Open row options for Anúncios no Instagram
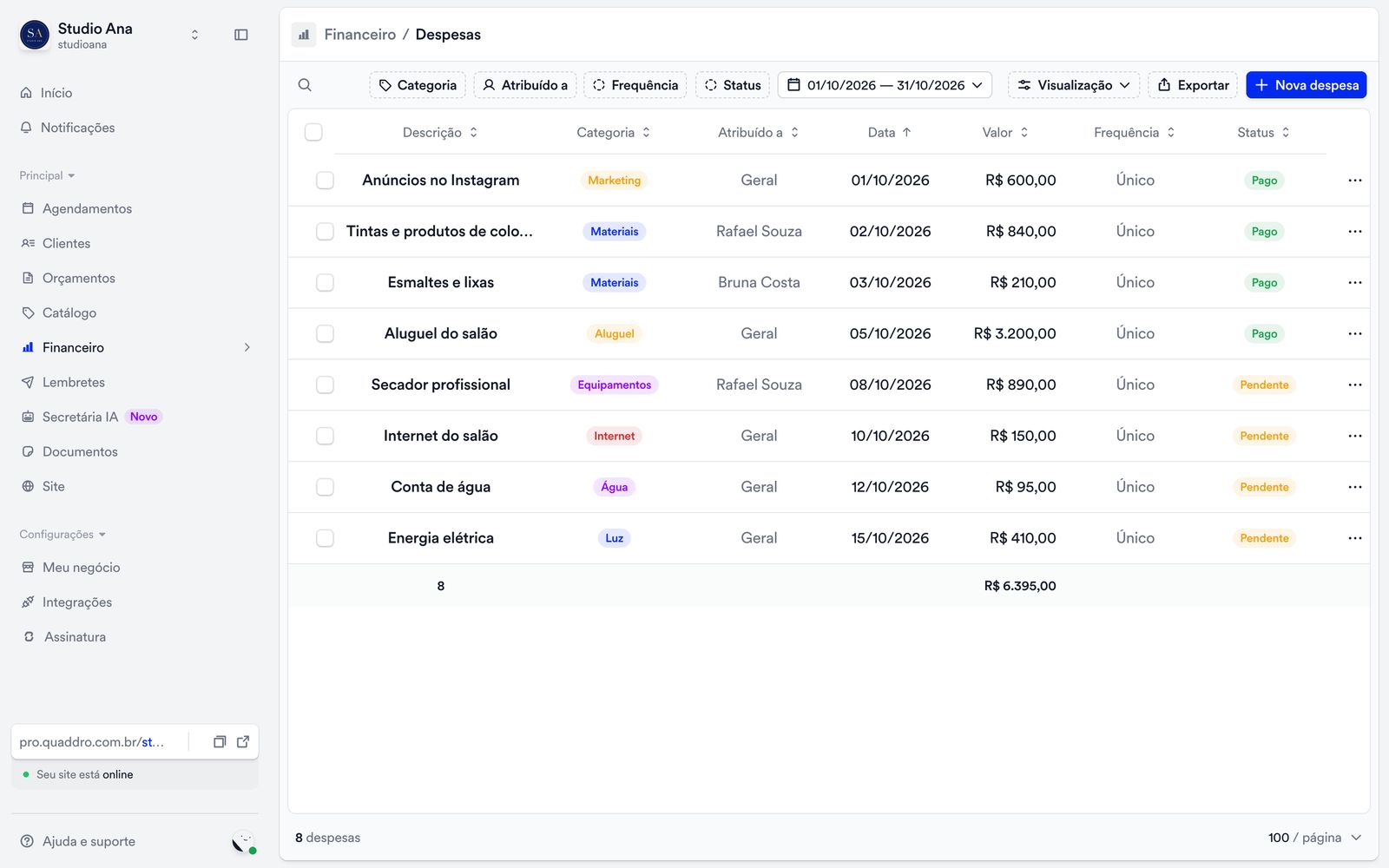The height and width of the screenshot is (868, 1389). (x=1354, y=181)
